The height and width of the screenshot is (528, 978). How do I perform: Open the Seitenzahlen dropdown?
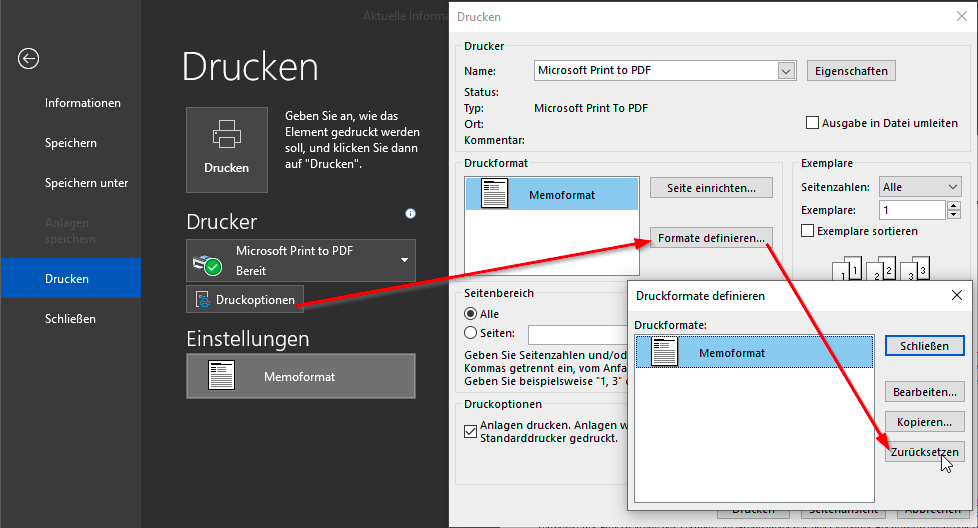coord(952,187)
